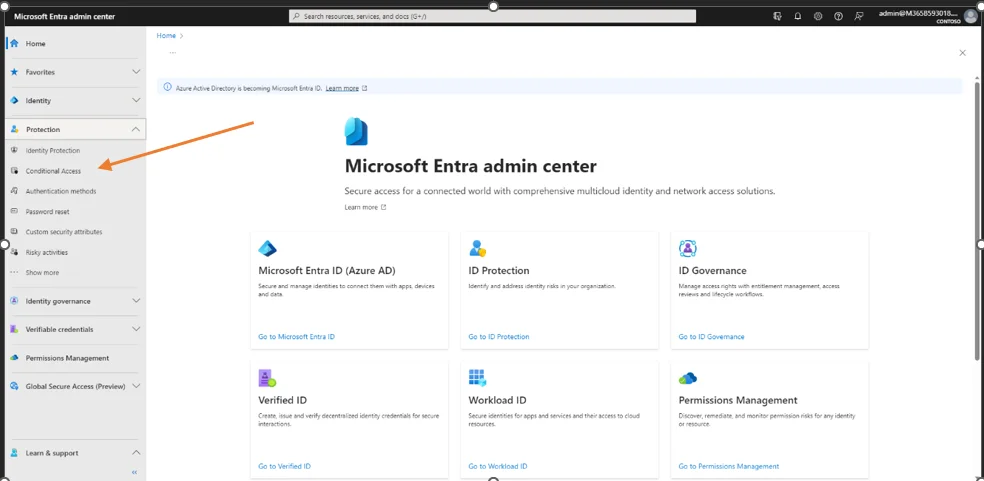Click the admin account avatar

point(970,16)
